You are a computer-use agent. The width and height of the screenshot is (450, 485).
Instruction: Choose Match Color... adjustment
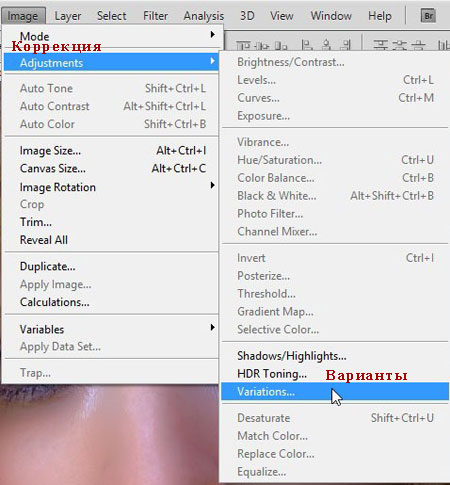click(x=335, y=436)
